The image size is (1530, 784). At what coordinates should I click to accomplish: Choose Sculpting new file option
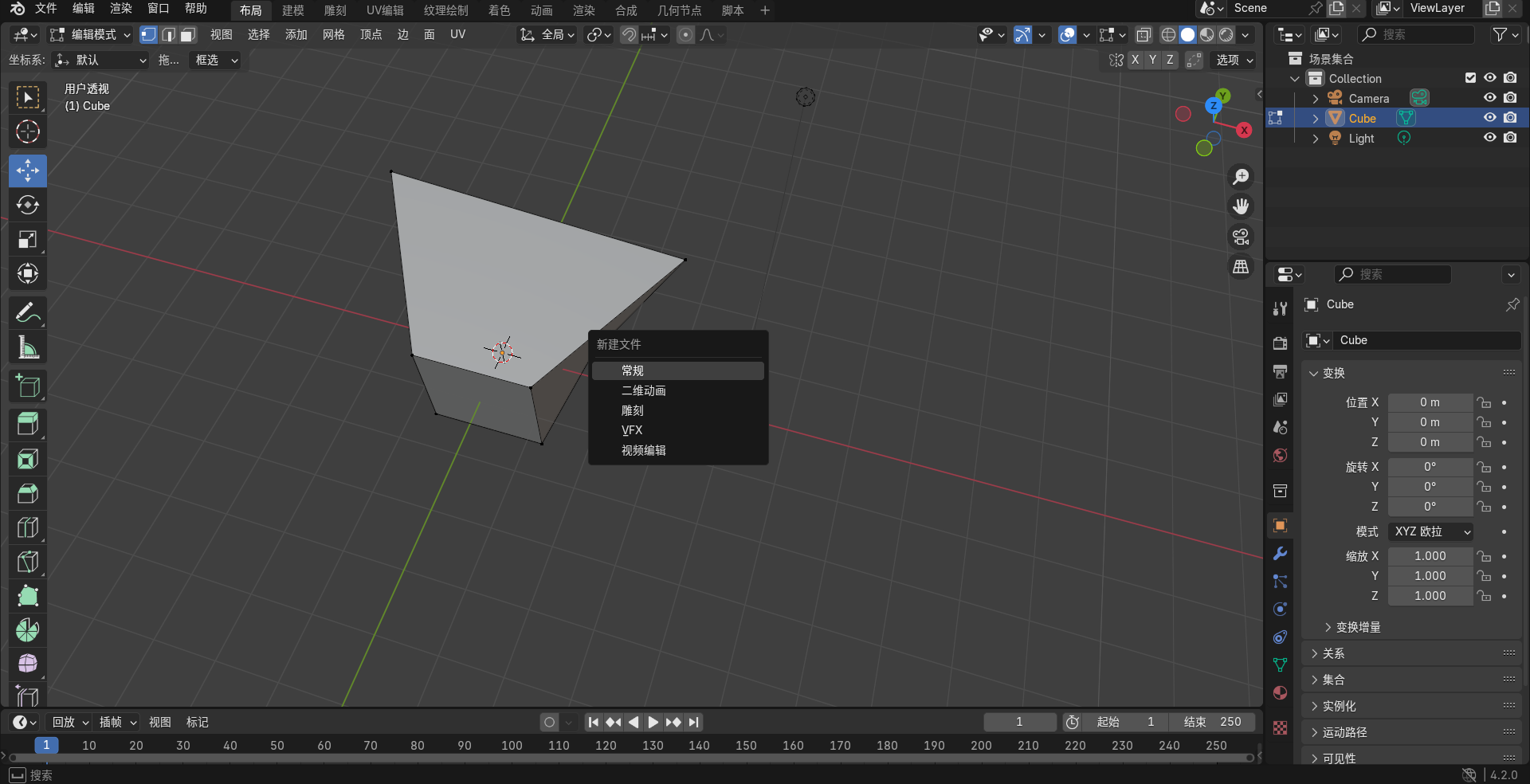678,410
